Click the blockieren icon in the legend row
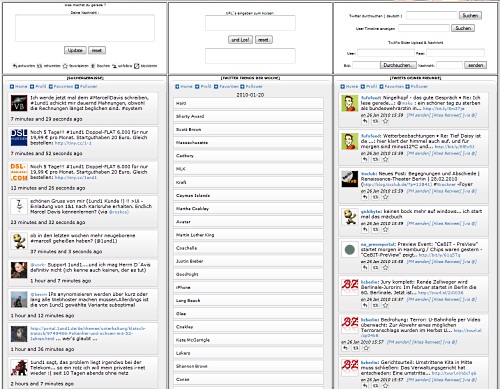This screenshot has width=500, height=389. (x=137, y=66)
